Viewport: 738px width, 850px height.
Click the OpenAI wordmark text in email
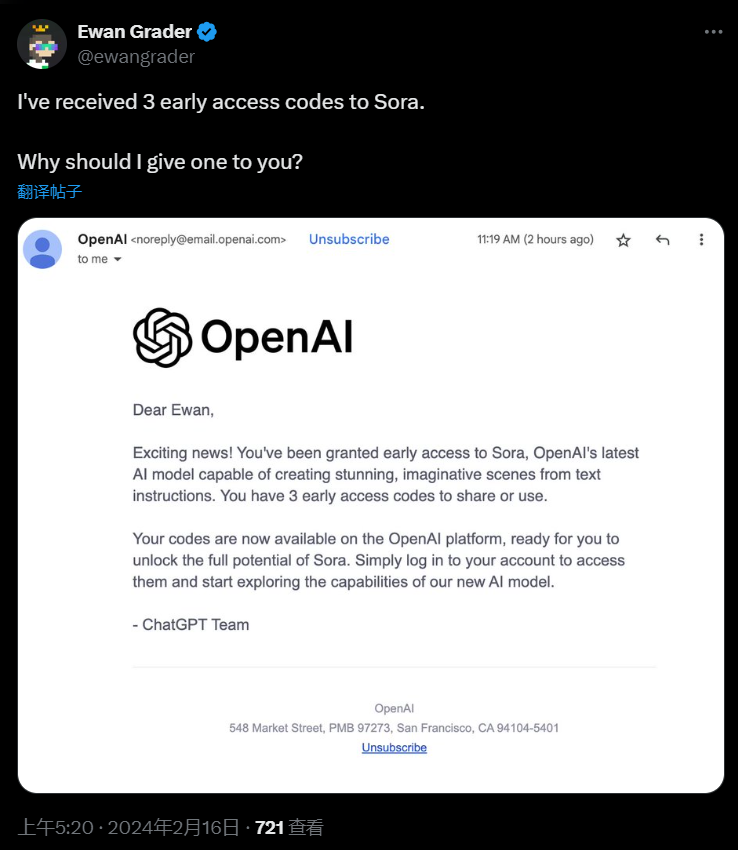(277, 337)
